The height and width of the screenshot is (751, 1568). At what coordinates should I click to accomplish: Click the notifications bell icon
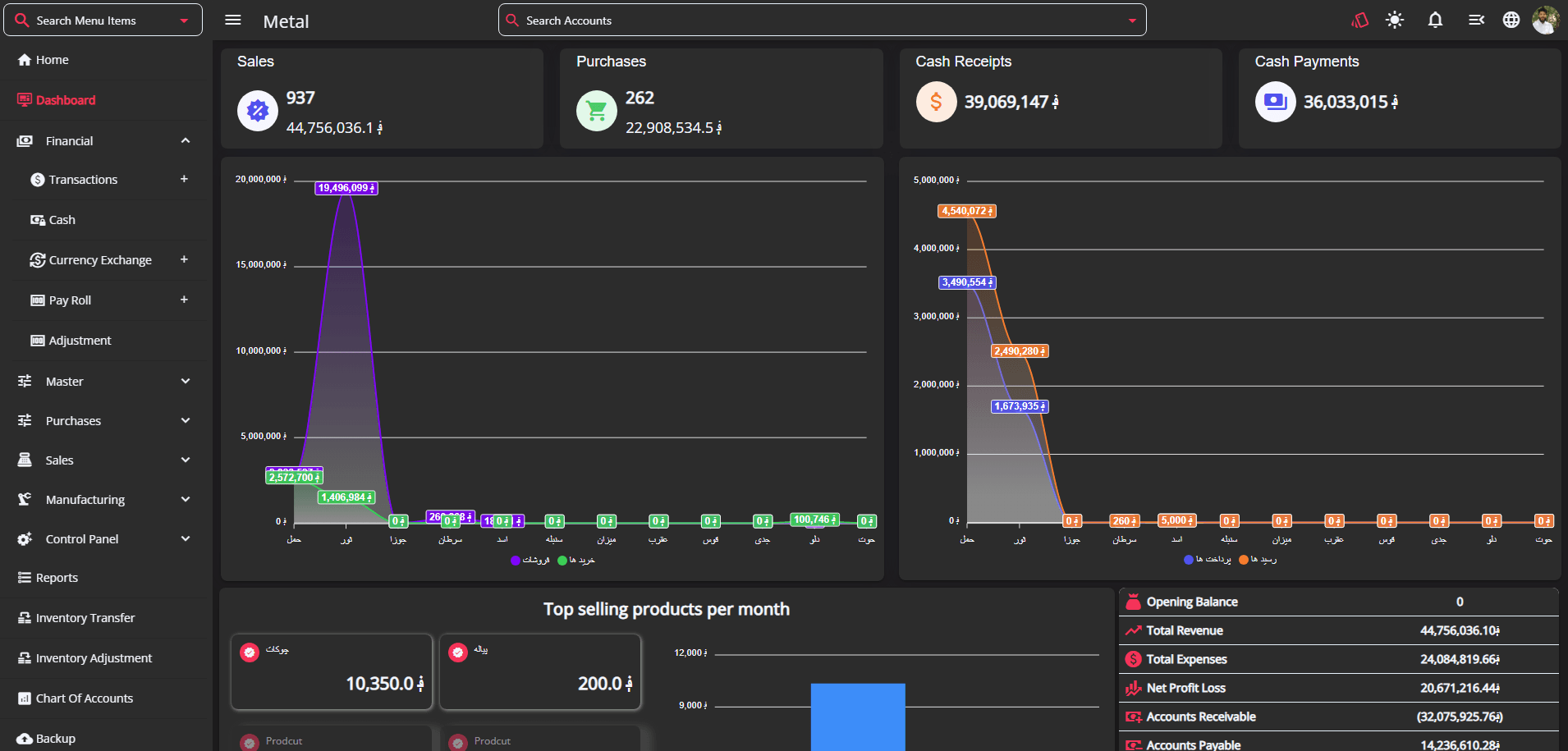coord(1435,19)
